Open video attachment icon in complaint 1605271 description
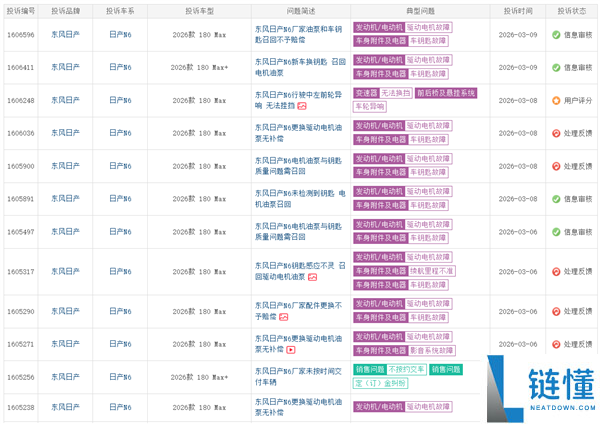This screenshot has height=424, width=600. pos(291,350)
